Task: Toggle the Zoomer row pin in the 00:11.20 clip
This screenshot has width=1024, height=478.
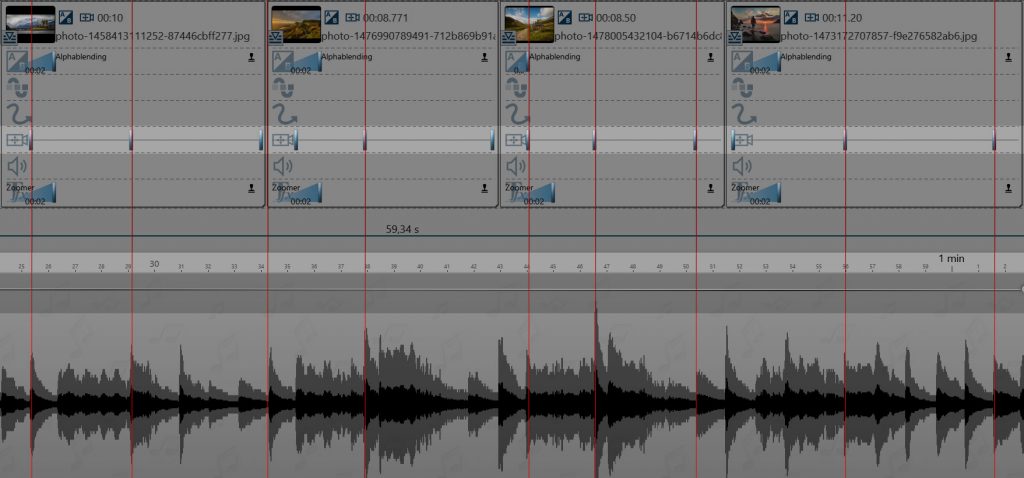Action: tap(1010, 188)
